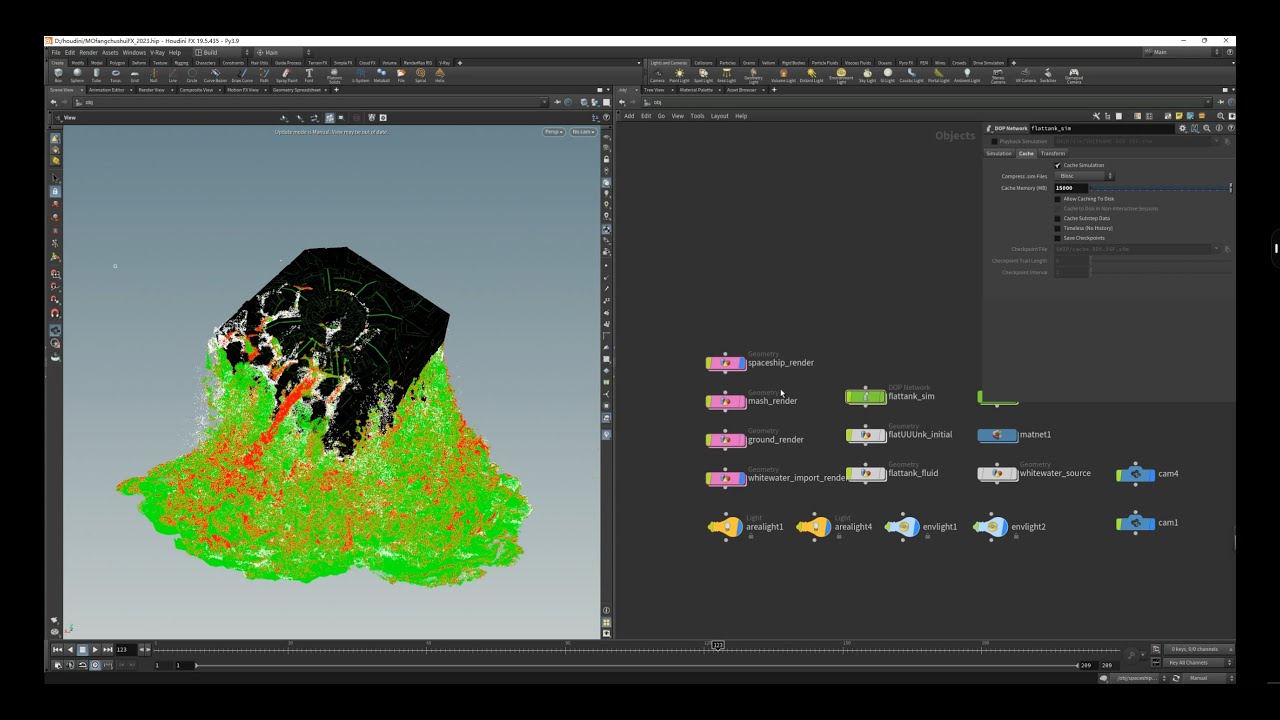Select the spaceship_render geometry node
Viewport: 1280px width, 720px height.
point(726,363)
